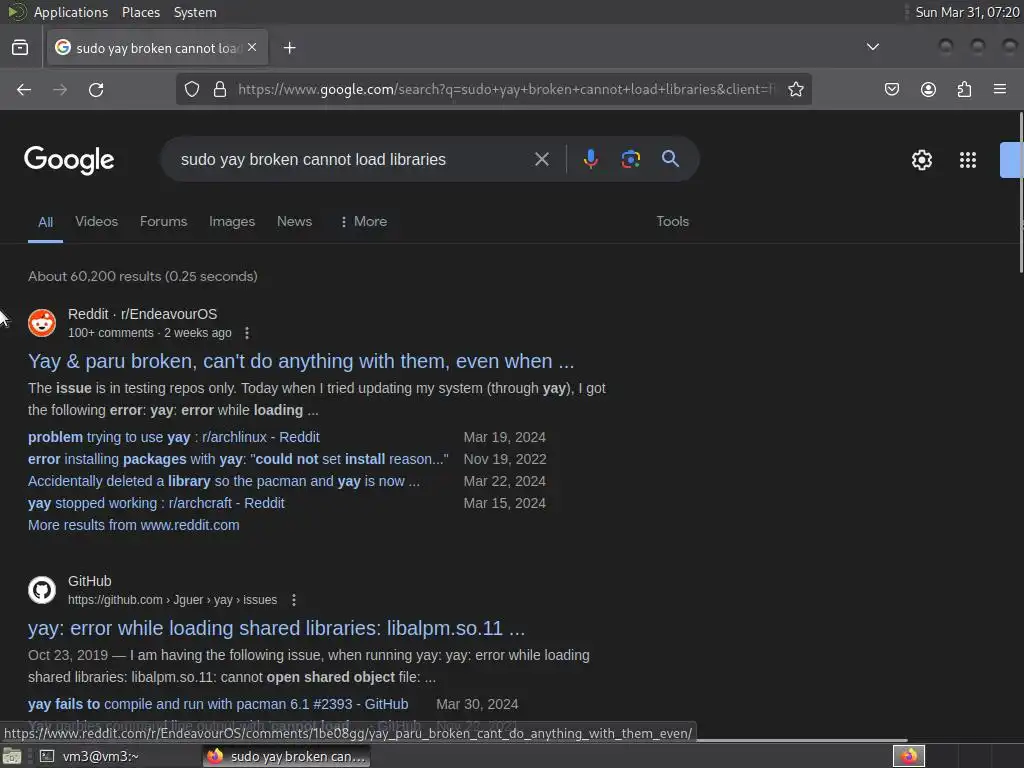The image size is (1024, 768).
Task: Open a new tab
Action: 289,48
